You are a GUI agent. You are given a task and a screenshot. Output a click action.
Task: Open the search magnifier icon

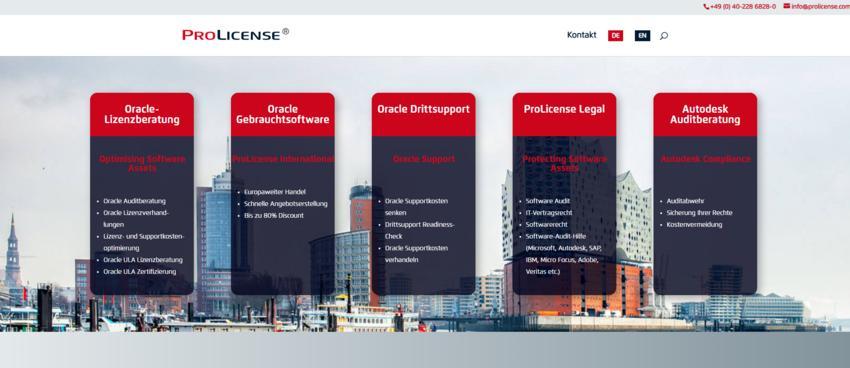664,36
